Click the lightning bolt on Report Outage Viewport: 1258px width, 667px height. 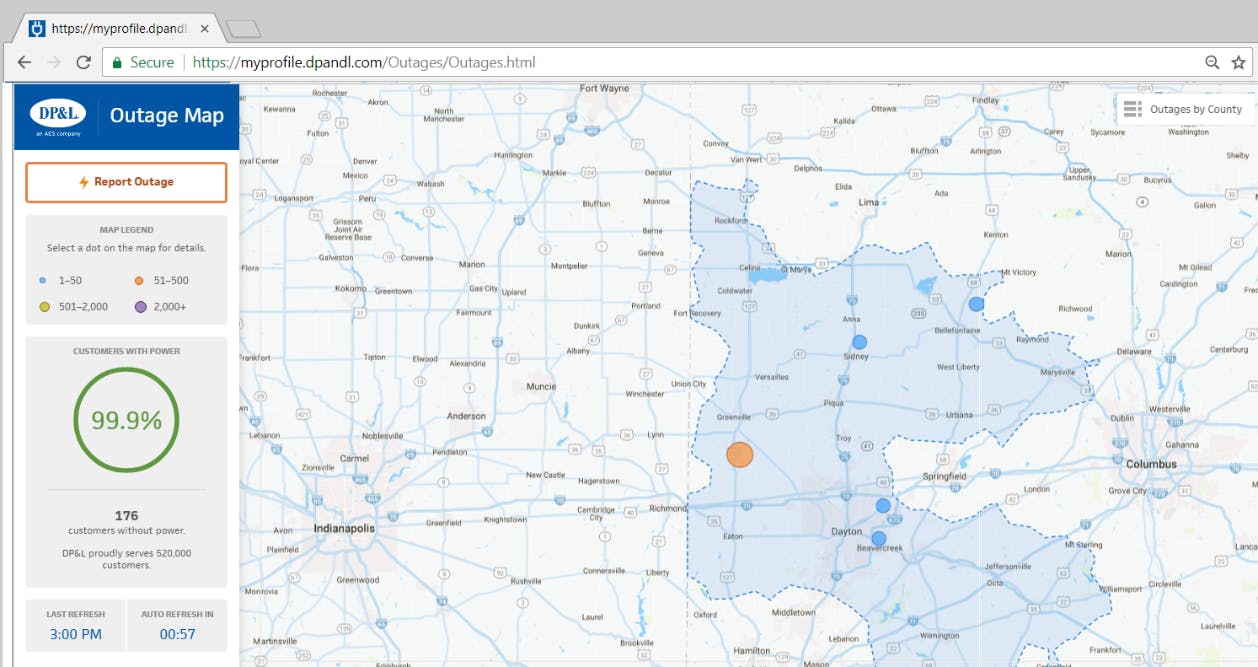[x=84, y=181]
